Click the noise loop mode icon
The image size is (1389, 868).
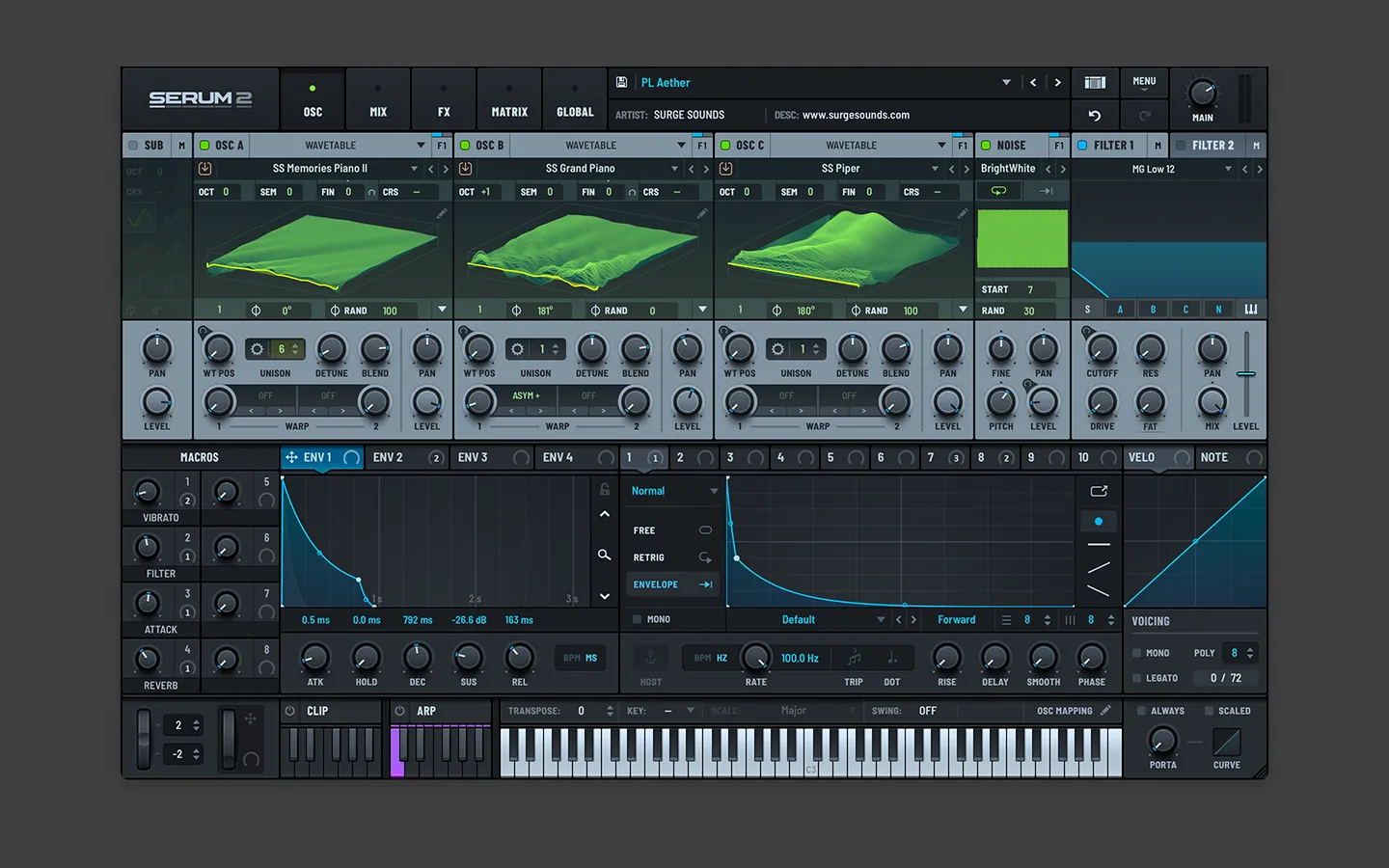click(x=998, y=191)
